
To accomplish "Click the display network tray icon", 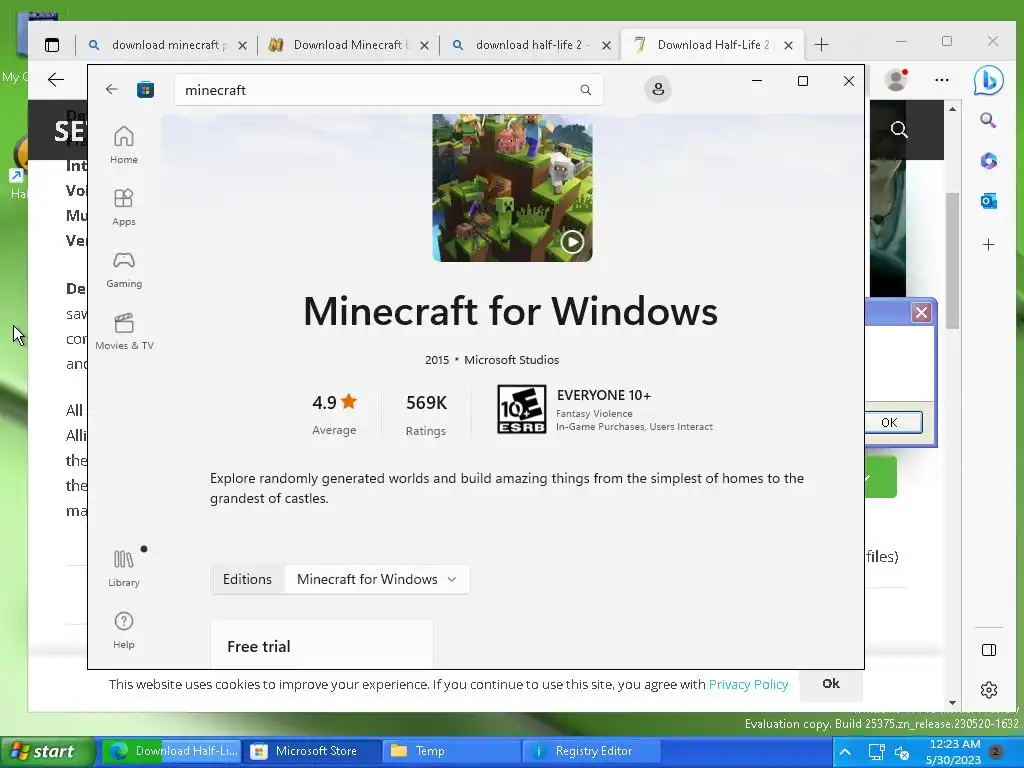I will click(876, 752).
